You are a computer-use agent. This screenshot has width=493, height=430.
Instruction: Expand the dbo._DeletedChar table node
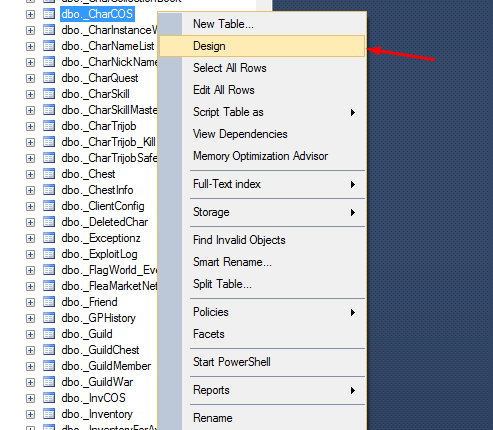point(30,222)
